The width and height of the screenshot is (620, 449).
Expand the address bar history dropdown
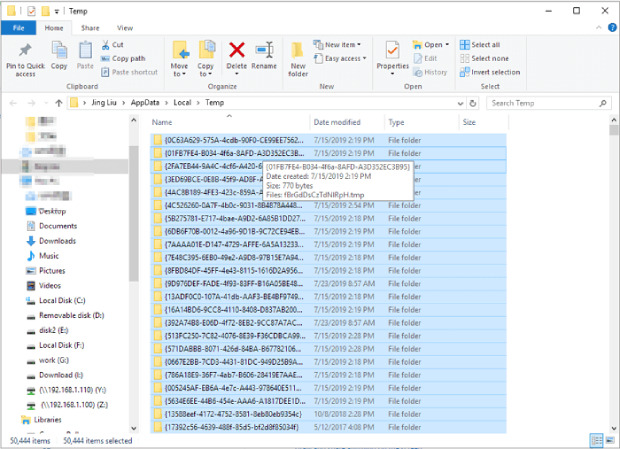pos(460,104)
